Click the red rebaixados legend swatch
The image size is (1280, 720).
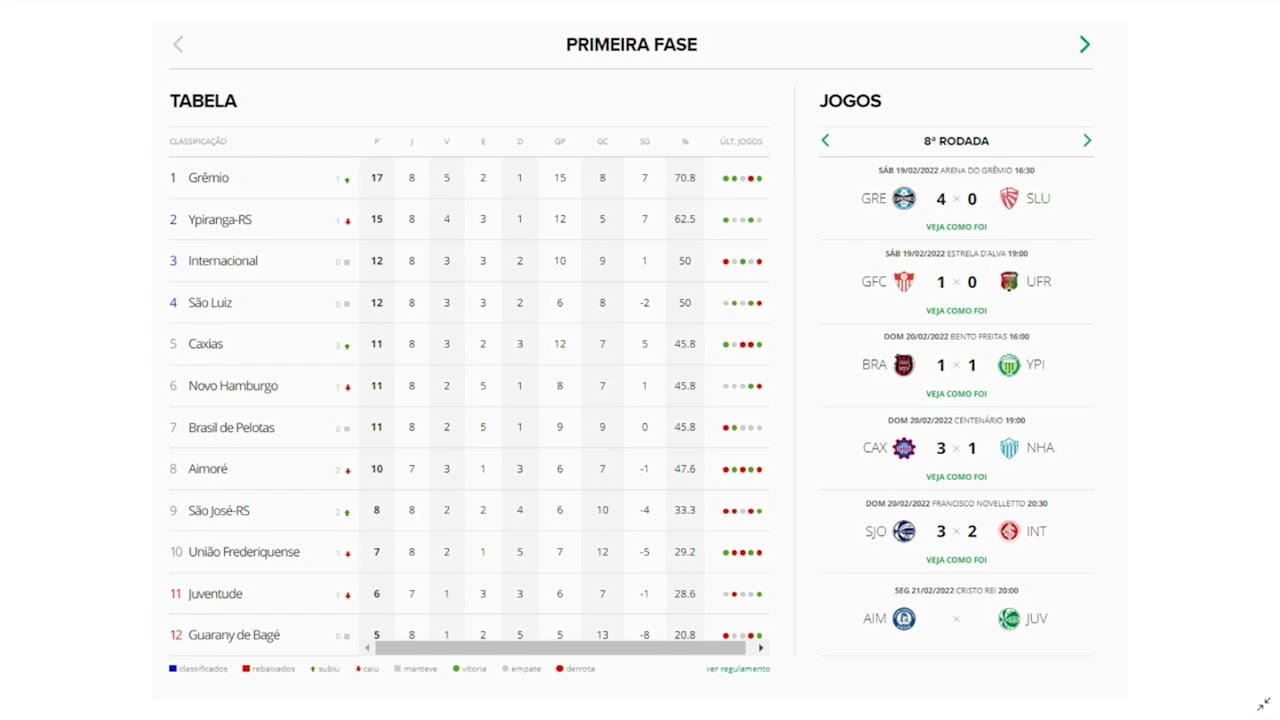(x=246, y=669)
